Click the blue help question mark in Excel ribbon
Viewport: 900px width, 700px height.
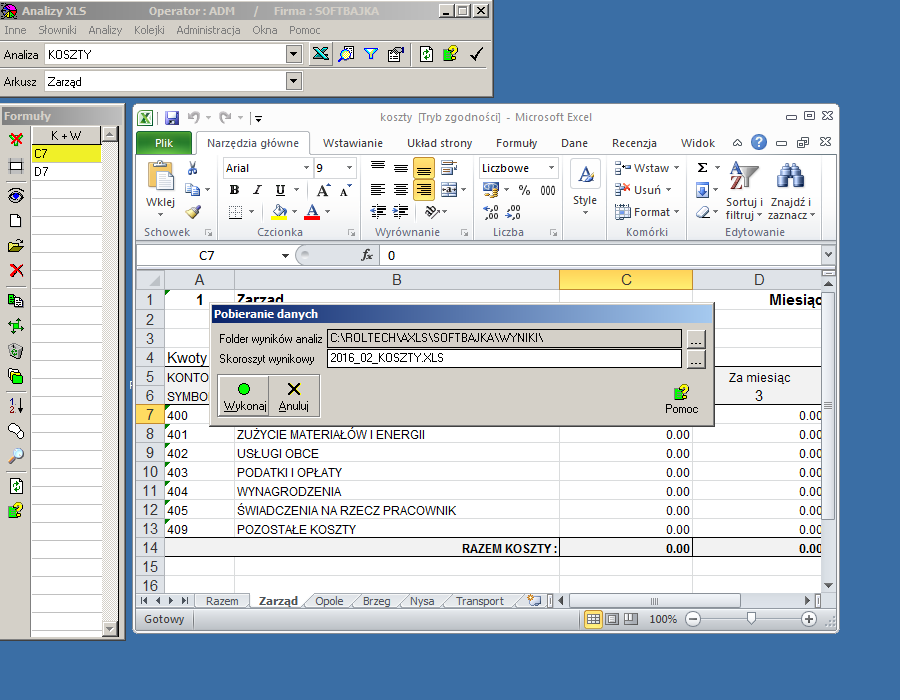click(x=759, y=142)
